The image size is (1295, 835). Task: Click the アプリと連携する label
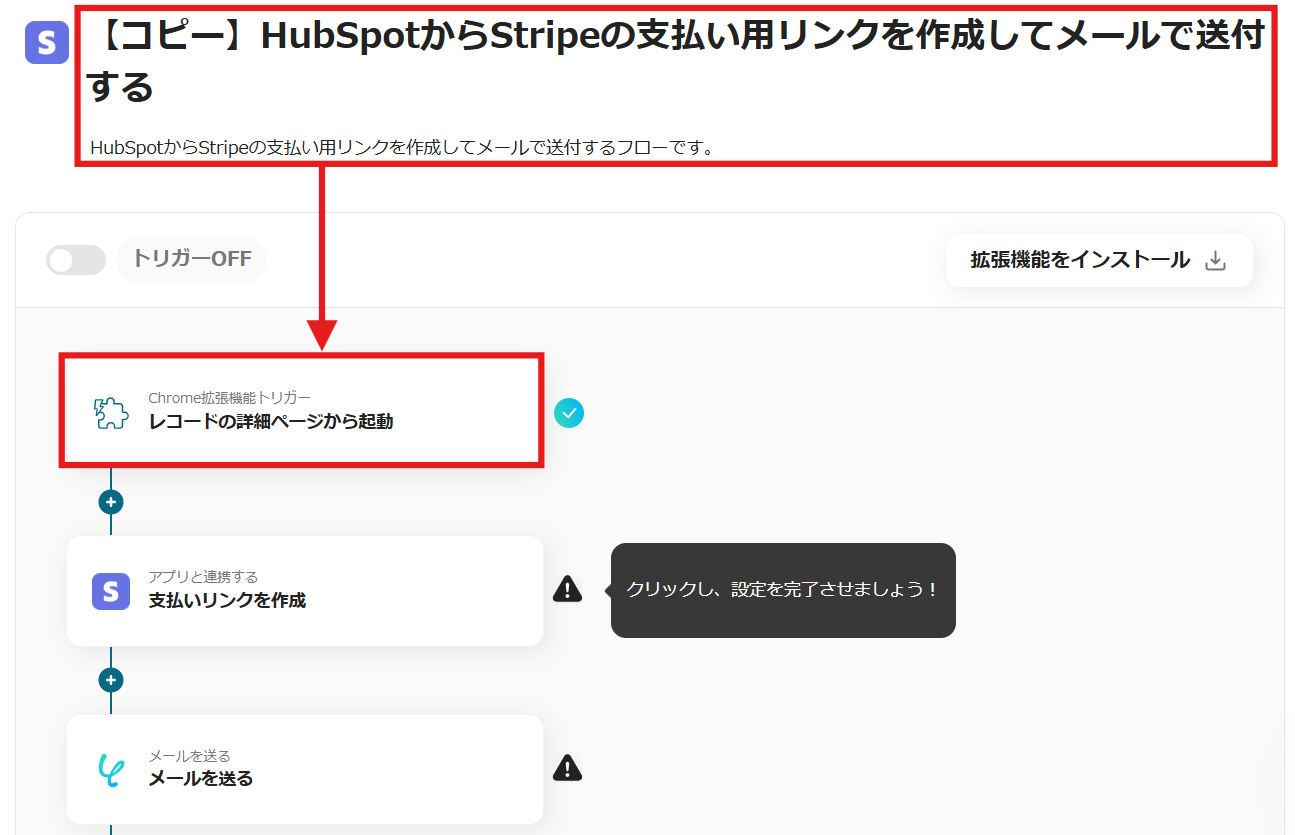(203, 577)
